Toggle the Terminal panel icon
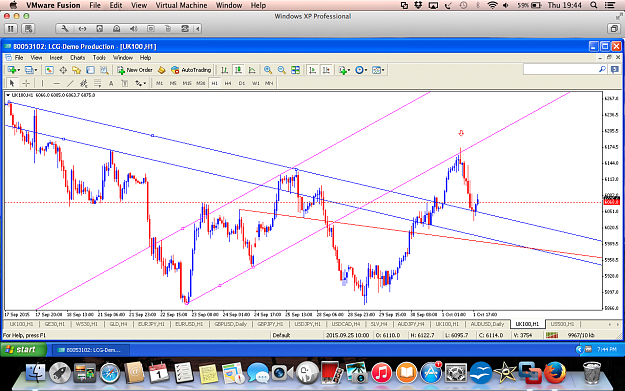This screenshot has width=625, height=391. coord(90,70)
